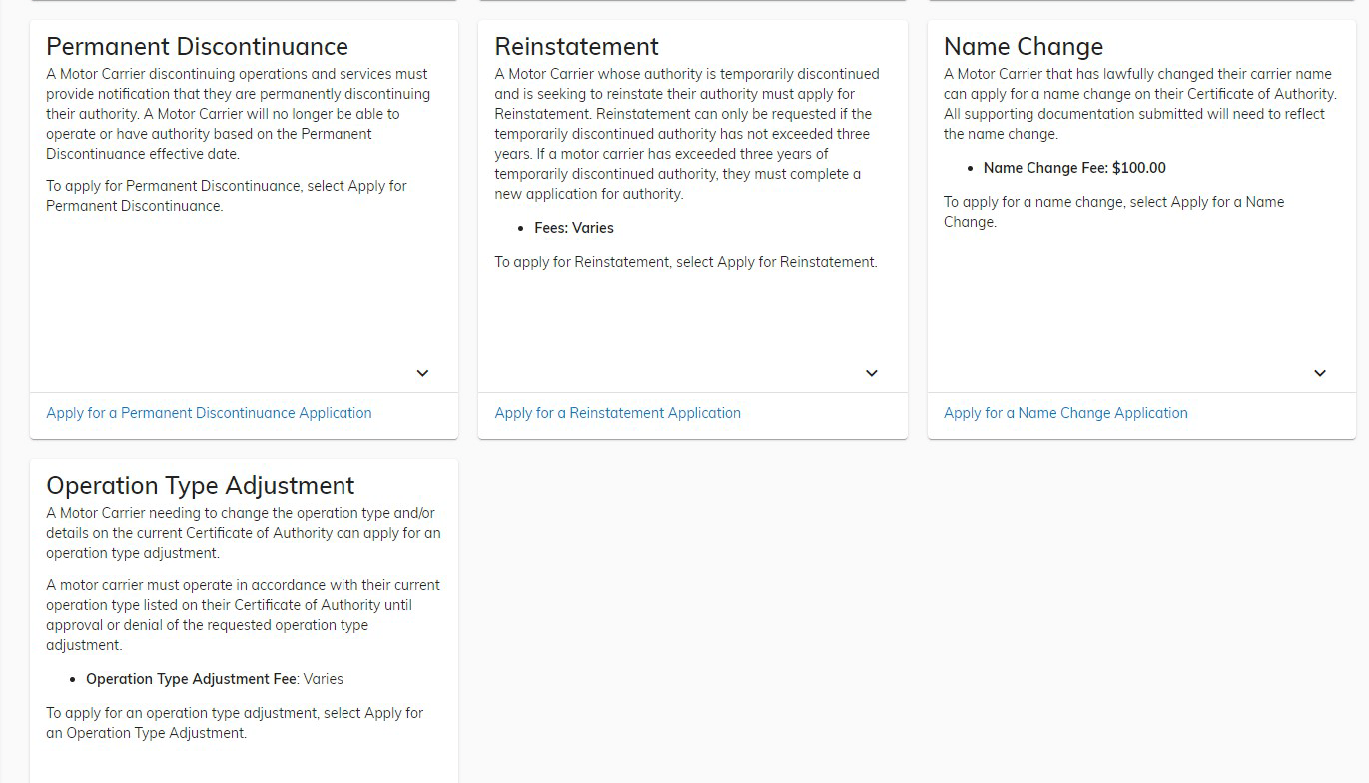Click the 'Operation Type Adjustment Fee: Varies' bullet
Viewport: 1369px width, 783px height.
(x=215, y=679)
